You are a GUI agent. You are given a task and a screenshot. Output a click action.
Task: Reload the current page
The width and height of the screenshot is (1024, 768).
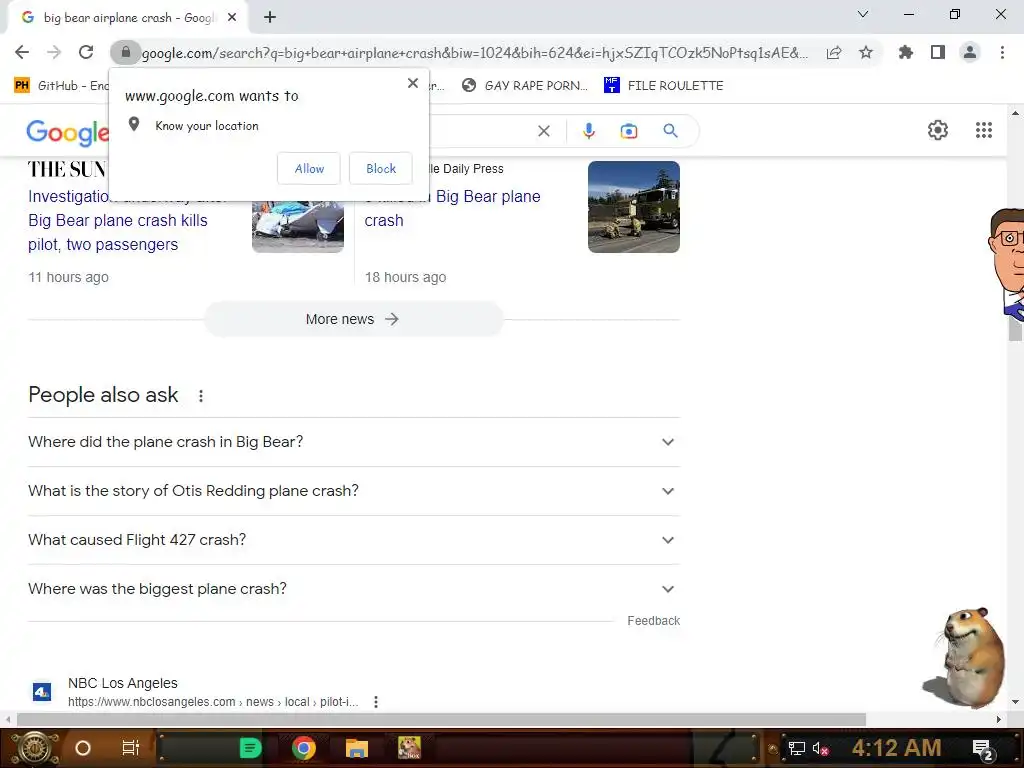click(x=86, y=52)
